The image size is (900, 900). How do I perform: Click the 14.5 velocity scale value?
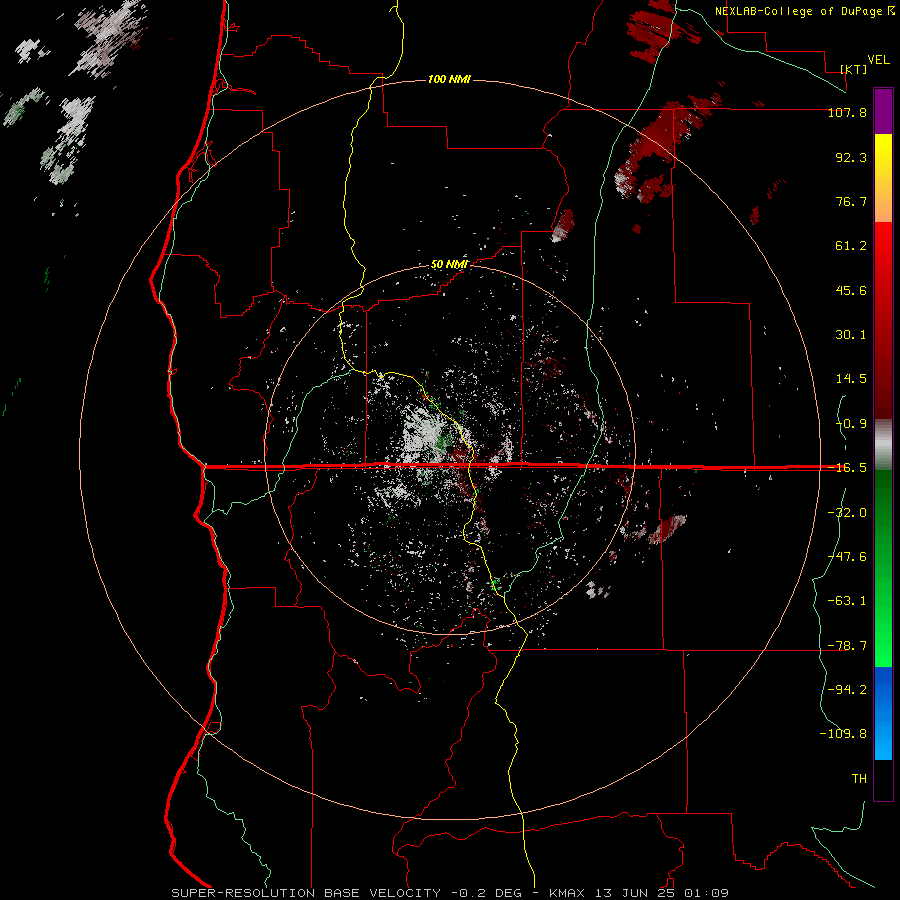pyautogui.click(x=851, y=379)
